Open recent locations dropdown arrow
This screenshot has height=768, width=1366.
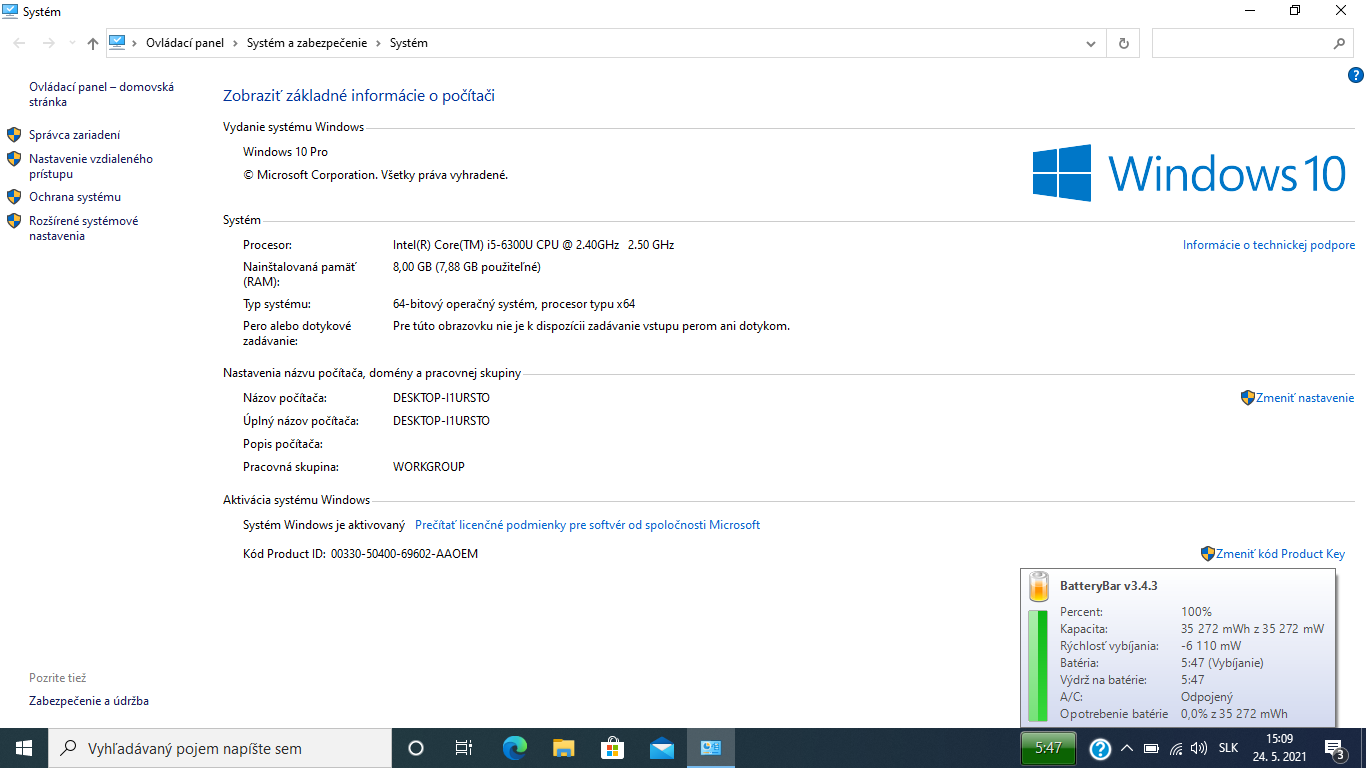click(x=71, y=43)
